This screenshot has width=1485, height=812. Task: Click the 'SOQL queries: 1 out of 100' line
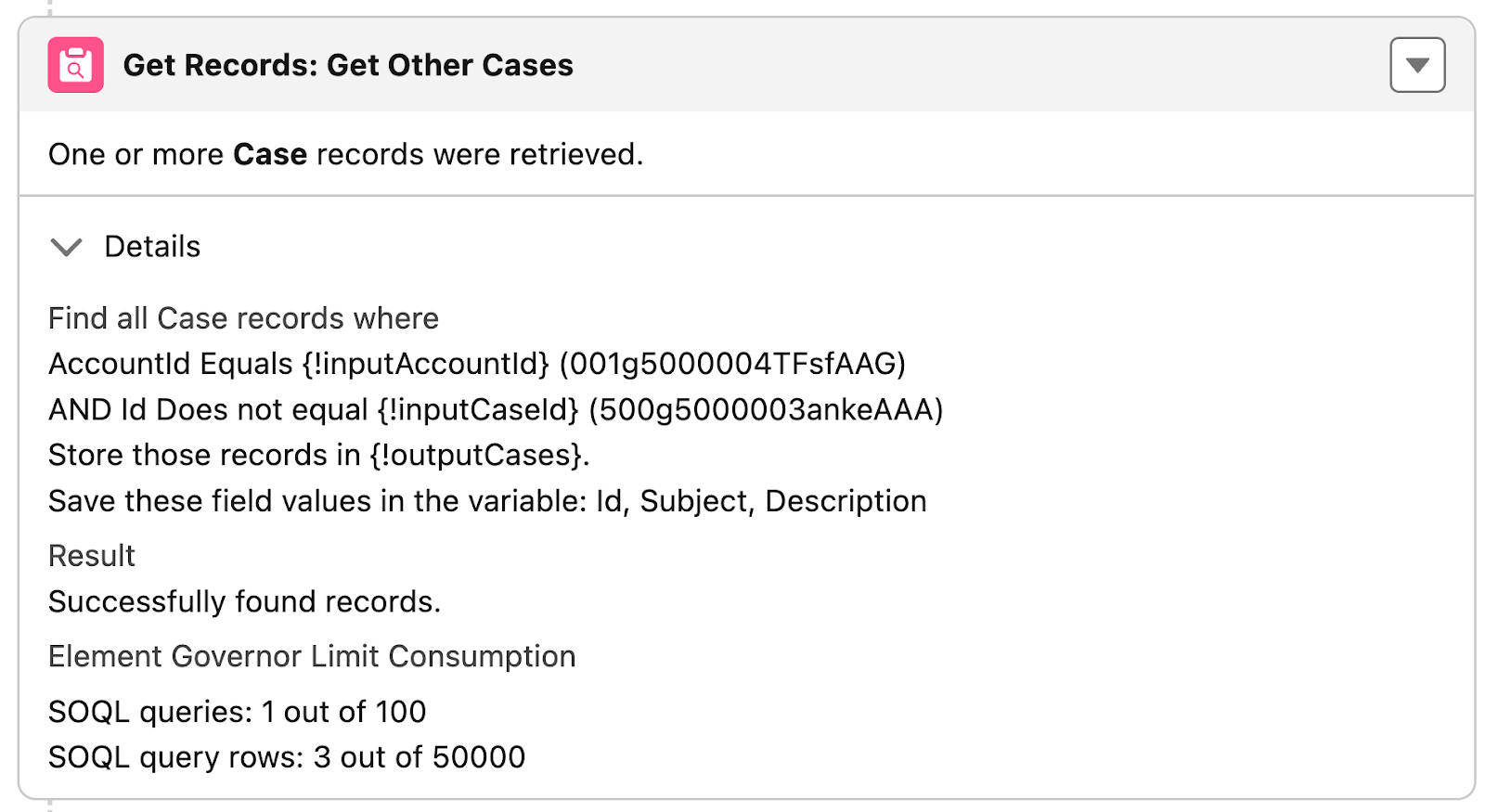237,712
